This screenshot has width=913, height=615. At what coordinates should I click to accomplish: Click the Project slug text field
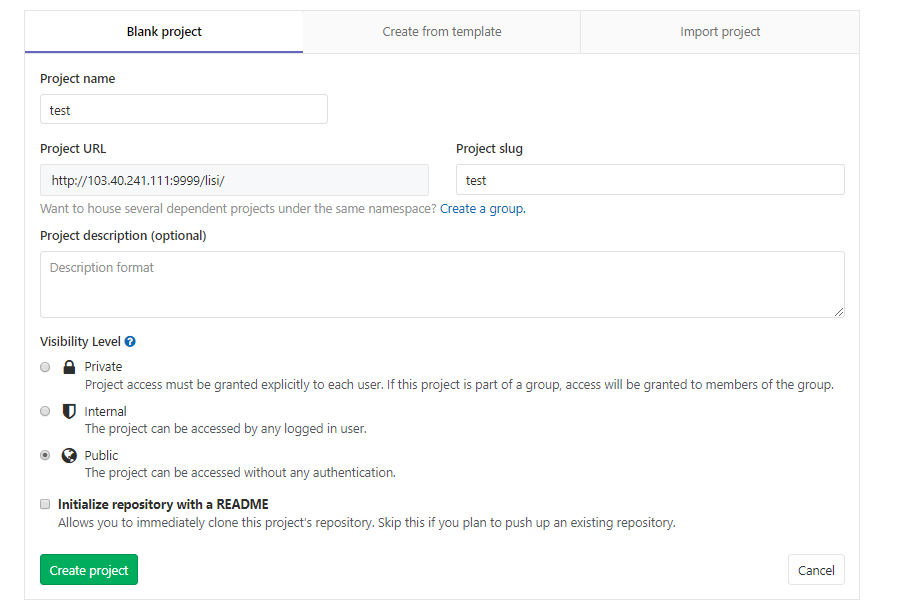click(x=650, y=180)
